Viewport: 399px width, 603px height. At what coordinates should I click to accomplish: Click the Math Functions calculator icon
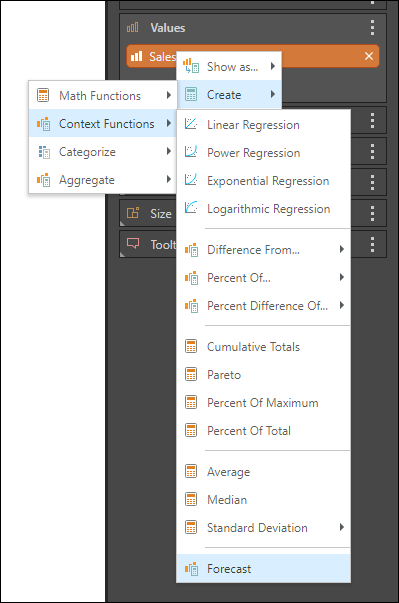click(43, 95)
